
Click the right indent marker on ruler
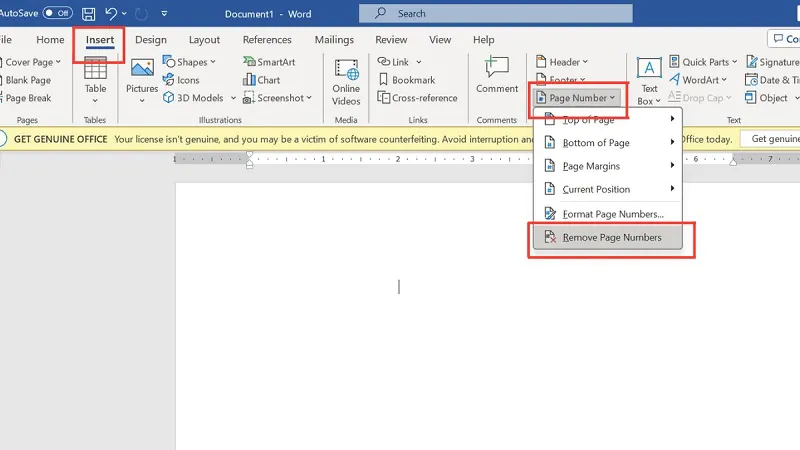click(733, 162)
